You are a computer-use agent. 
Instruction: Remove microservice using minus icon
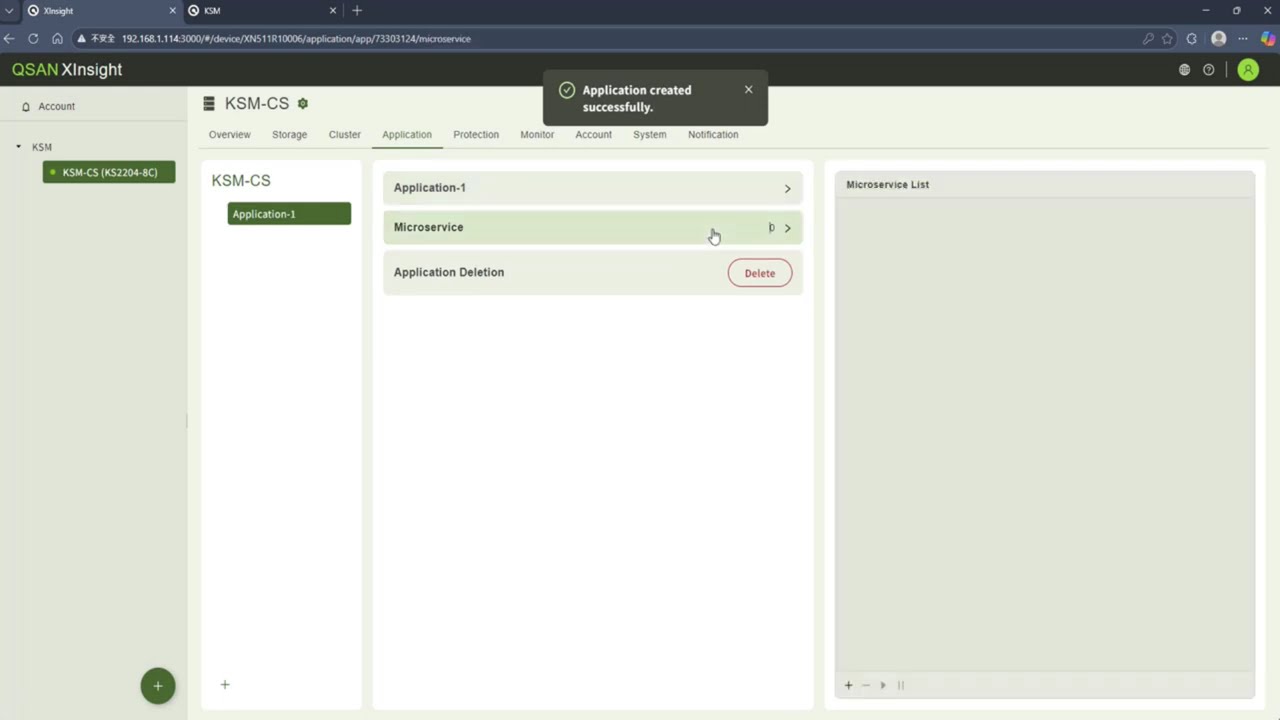(x=866, y=685)
